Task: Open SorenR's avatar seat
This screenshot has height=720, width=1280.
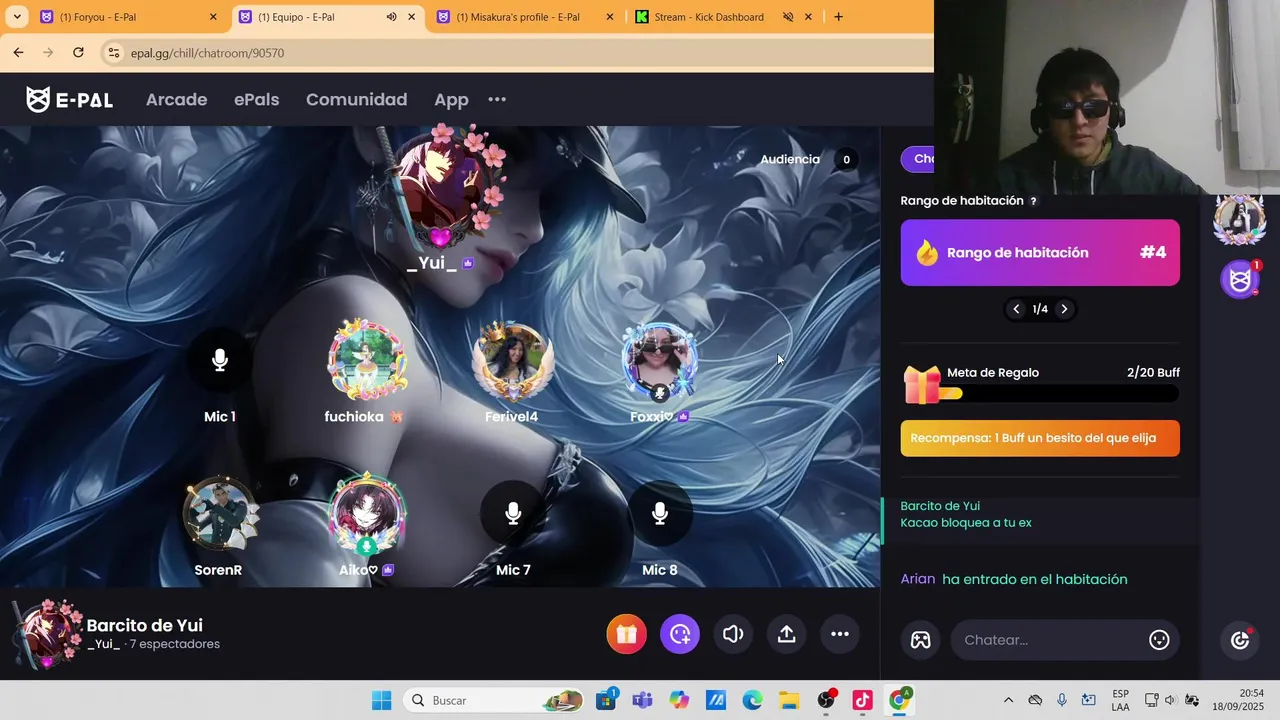Action: click(220, 514)
